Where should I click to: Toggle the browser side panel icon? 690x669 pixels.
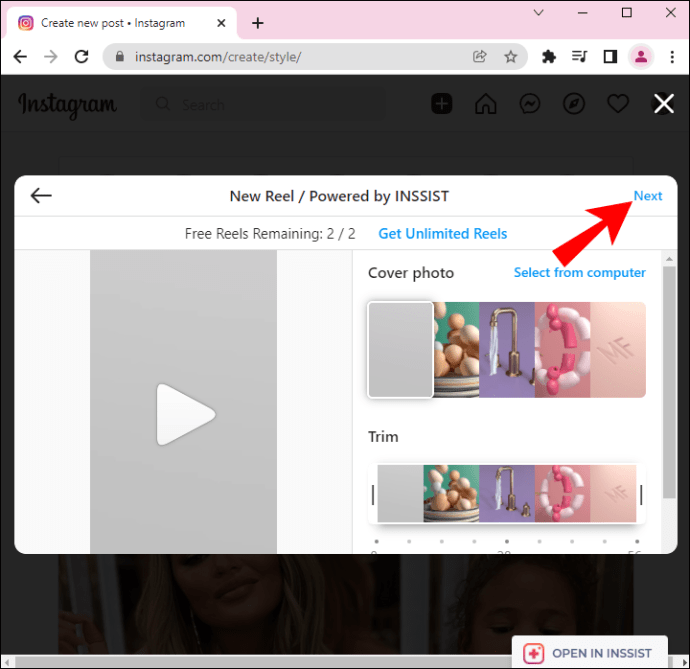tap(610, 57)
